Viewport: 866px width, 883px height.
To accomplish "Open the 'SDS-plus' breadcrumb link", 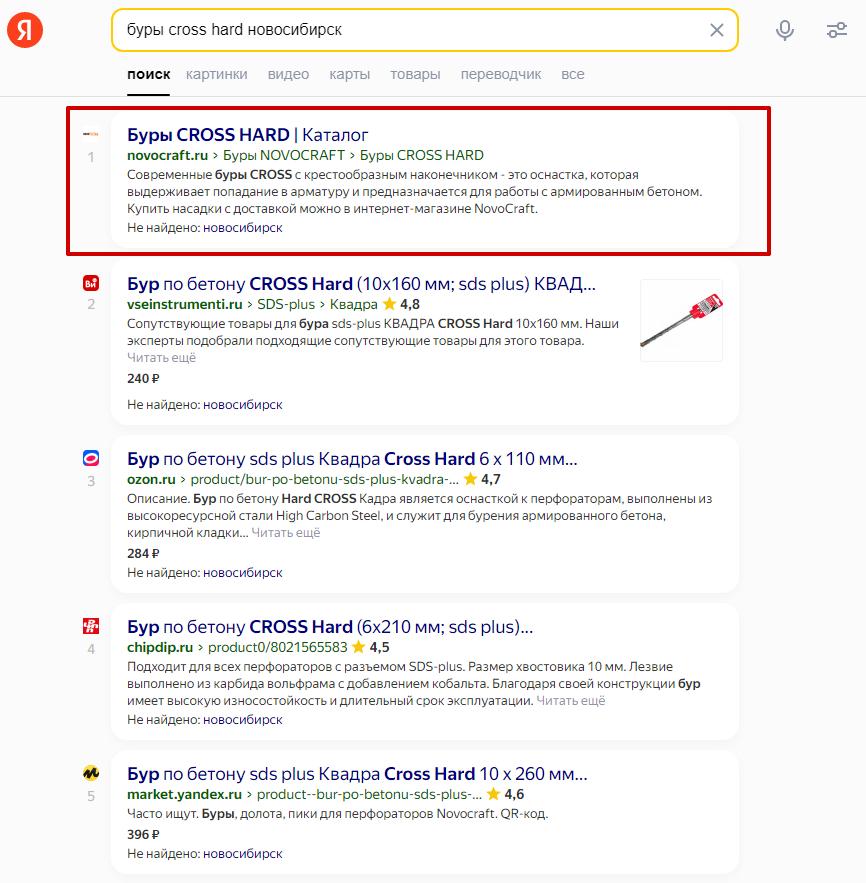I will [x=286, y=304].
